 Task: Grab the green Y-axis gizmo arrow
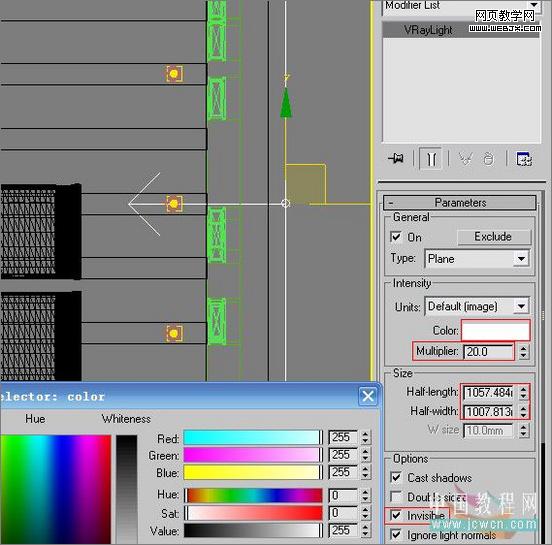pos(286,102)
